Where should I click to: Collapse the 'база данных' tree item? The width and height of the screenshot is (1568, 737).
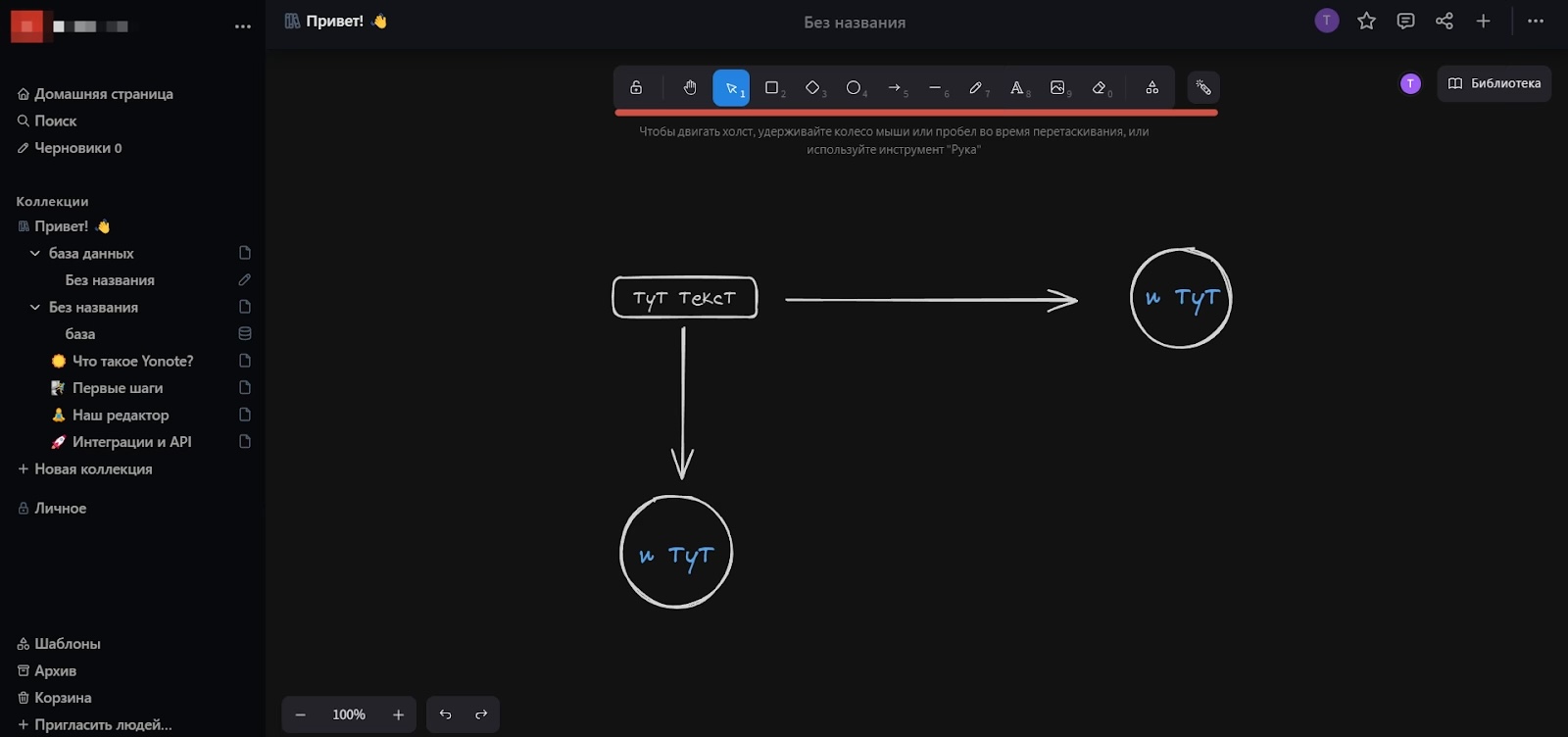(x=35, y=253)
